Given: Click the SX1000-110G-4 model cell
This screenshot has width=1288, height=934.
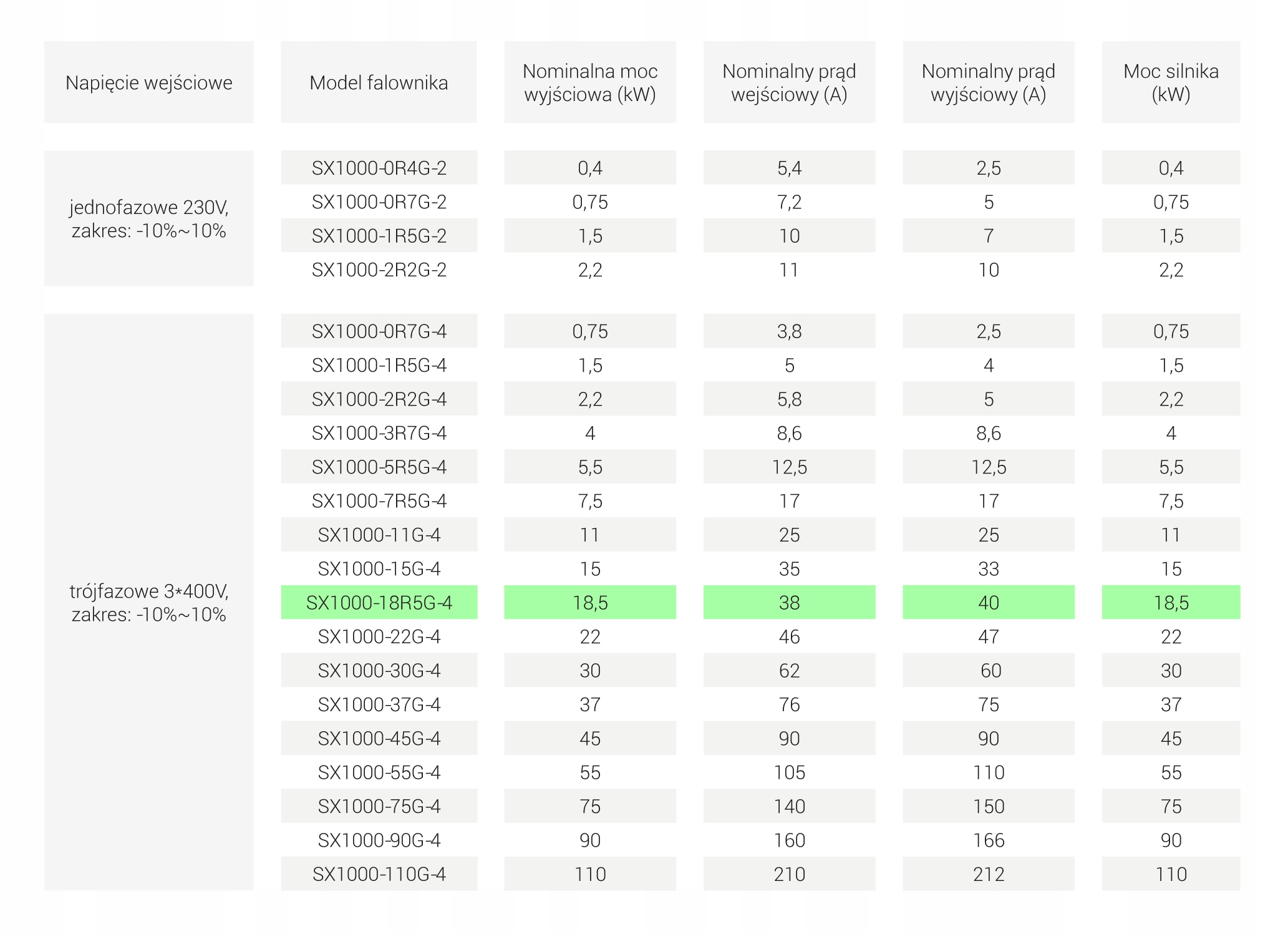Looking at the screenshot, I should click(379, 874).
